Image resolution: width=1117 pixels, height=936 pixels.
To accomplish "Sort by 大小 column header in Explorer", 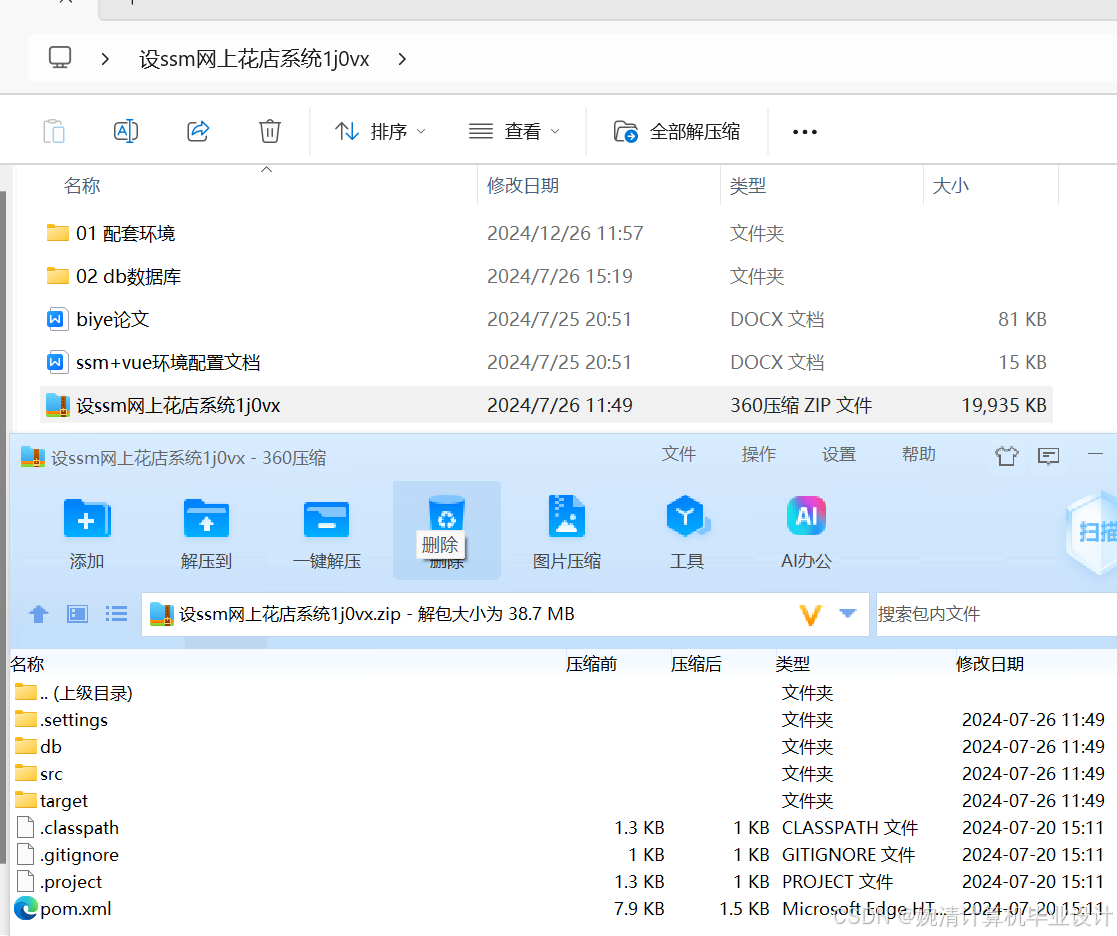I will [951, 186].
